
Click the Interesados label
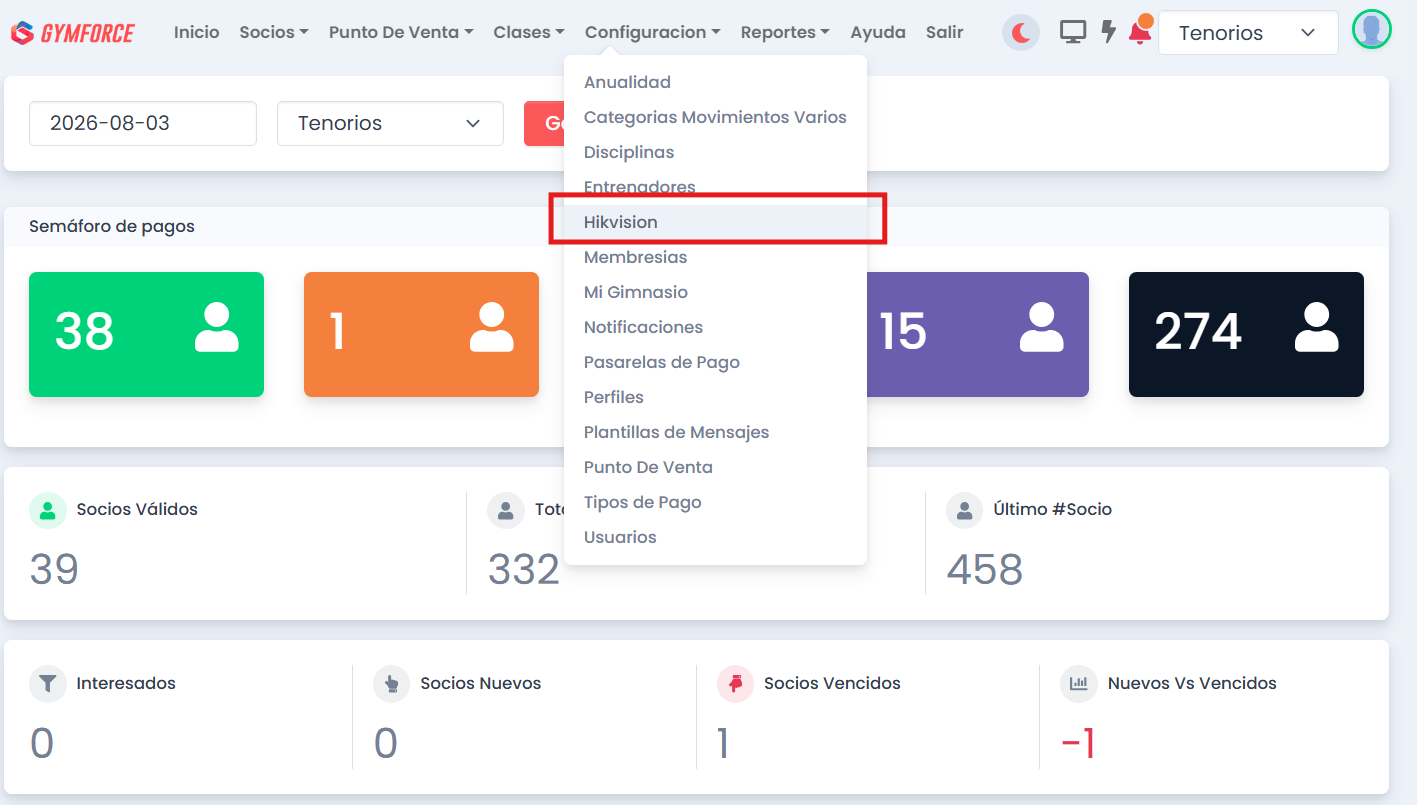tap(126, 684)
